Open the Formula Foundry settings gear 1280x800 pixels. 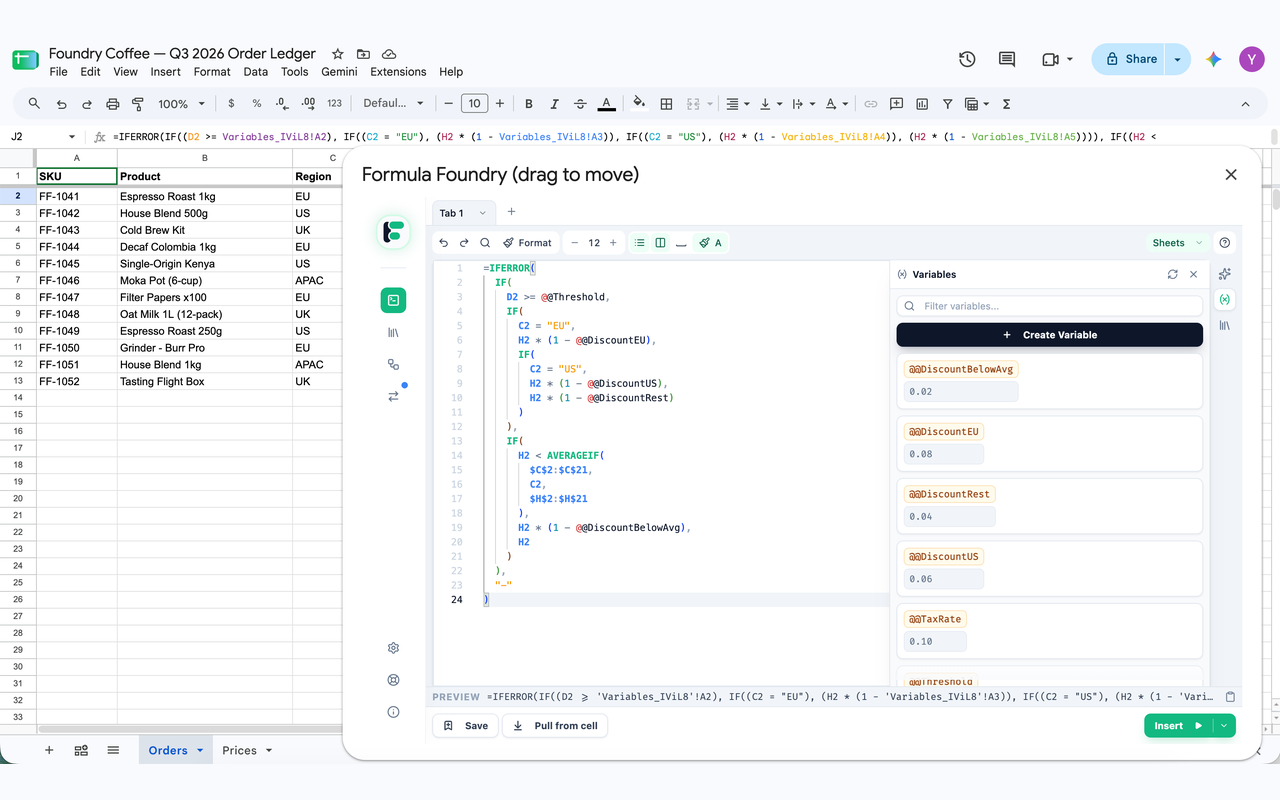coord(393,648)
